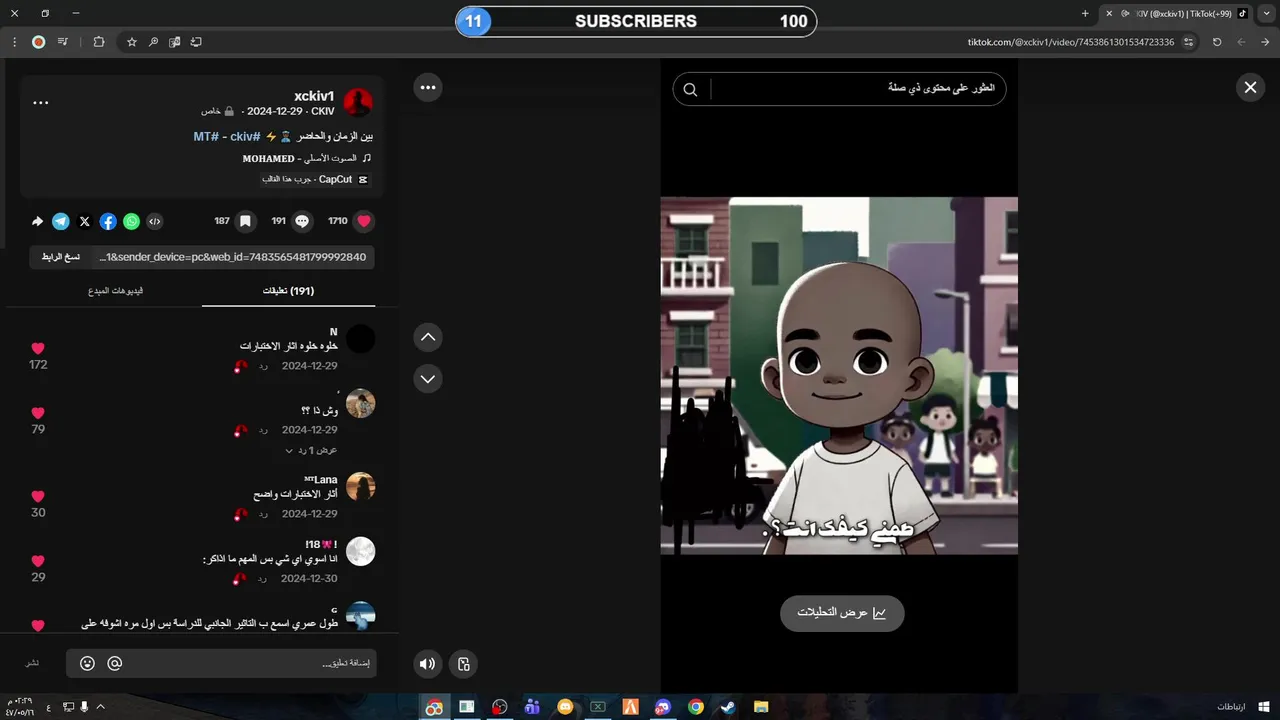Open the site settings icon left of the URL
This screenshot has height=720, width=1280.
1189,42
